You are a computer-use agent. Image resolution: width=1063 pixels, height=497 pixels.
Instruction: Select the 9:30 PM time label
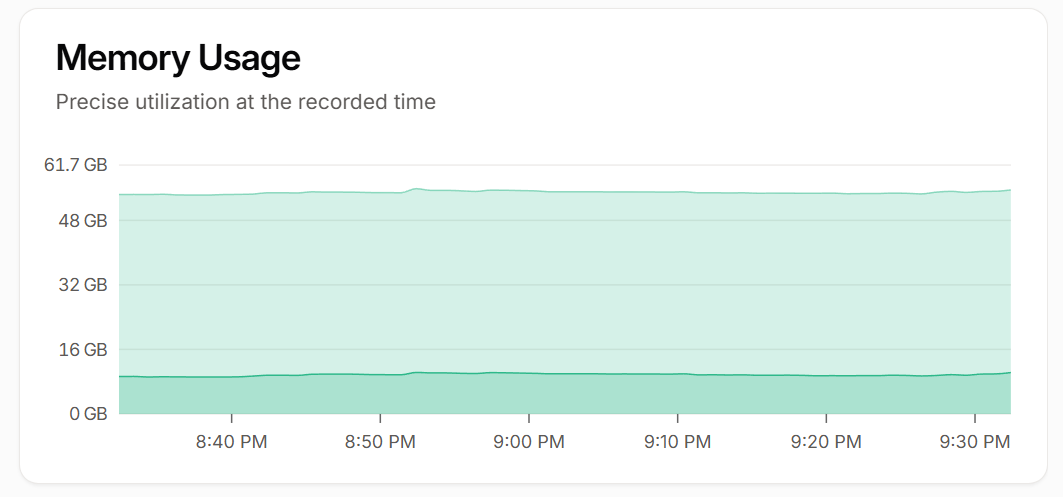pos(975,441)
